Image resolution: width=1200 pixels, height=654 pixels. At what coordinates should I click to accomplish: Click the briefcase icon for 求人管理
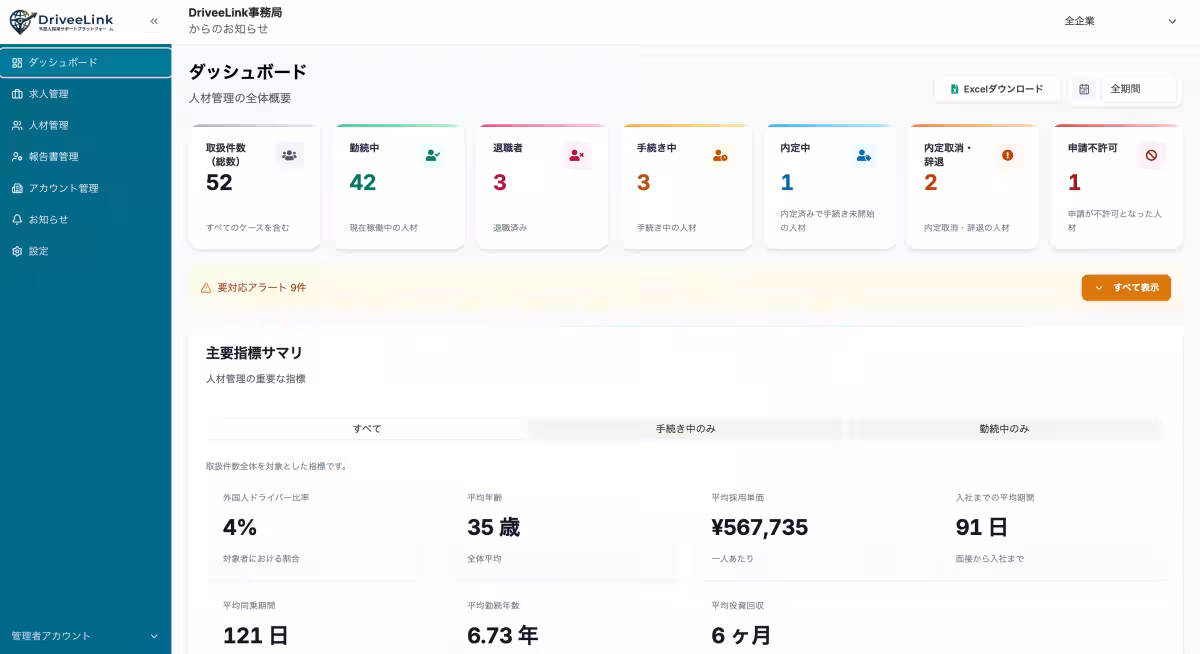pyautogui.click(x=17, y=94)
